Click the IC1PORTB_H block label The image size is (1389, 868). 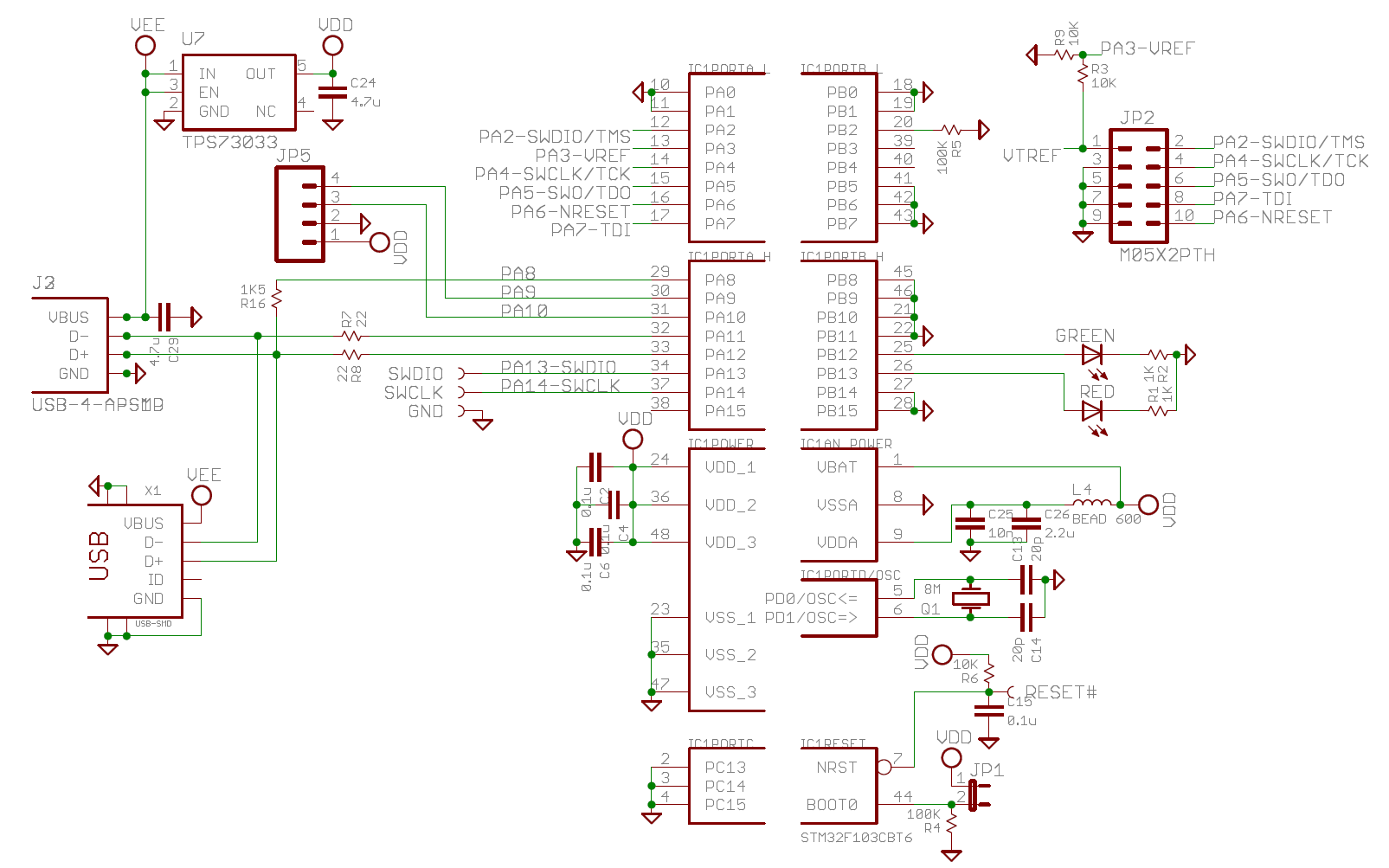pyautogui.click(x=842, y=256)
